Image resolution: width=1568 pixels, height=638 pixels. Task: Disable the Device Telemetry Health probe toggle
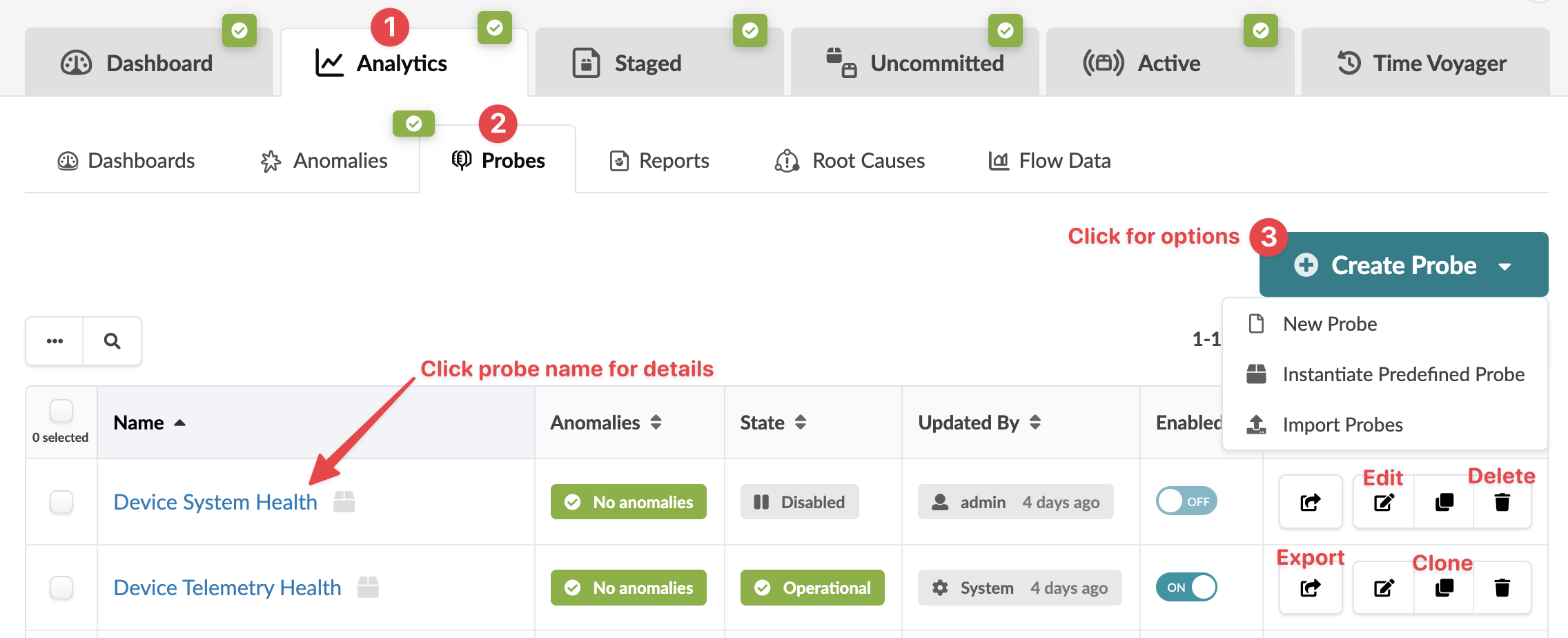point(1186,587)
